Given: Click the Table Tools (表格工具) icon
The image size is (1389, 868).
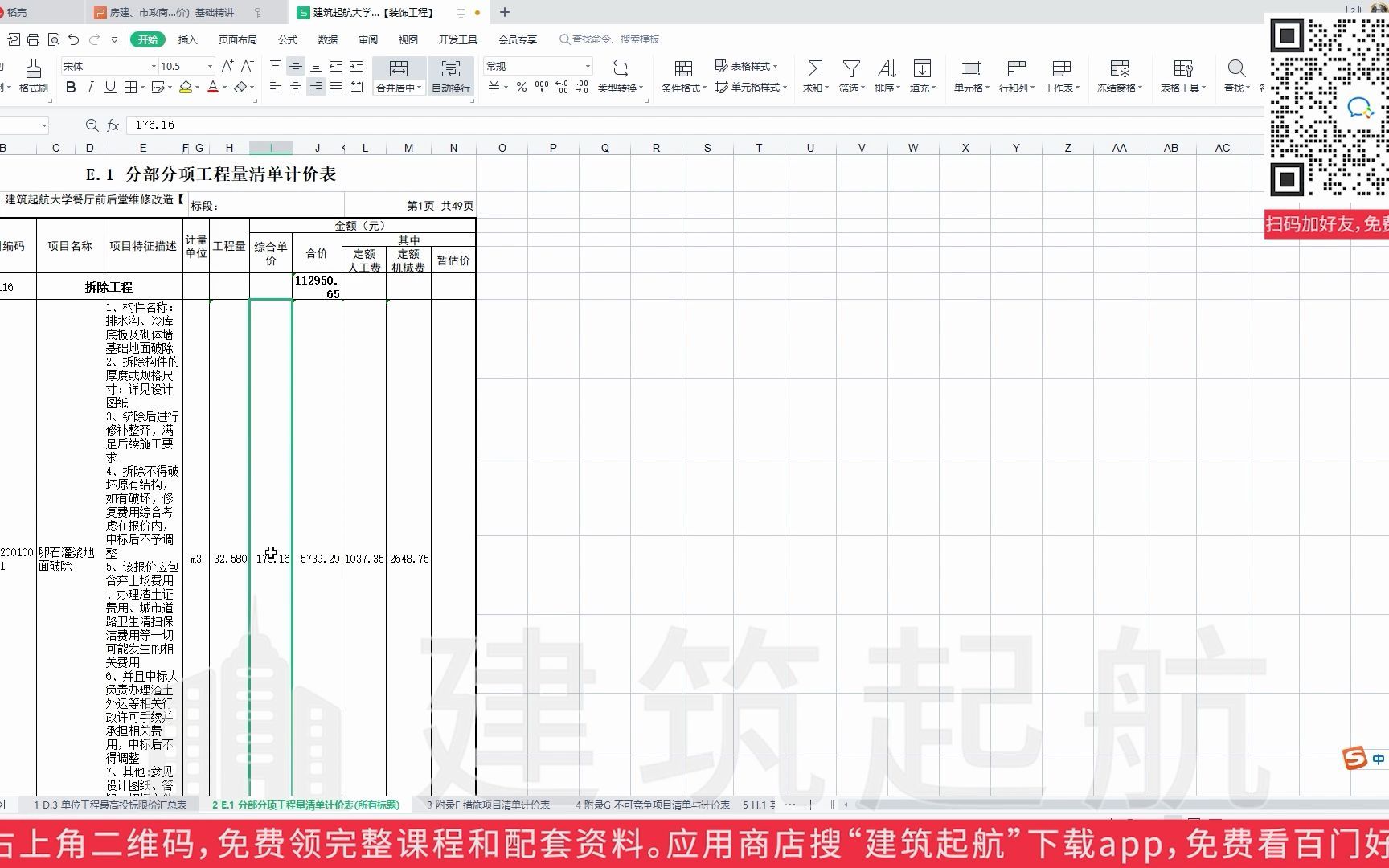Looking at the screenshot, I should (x=1182, y=68).
